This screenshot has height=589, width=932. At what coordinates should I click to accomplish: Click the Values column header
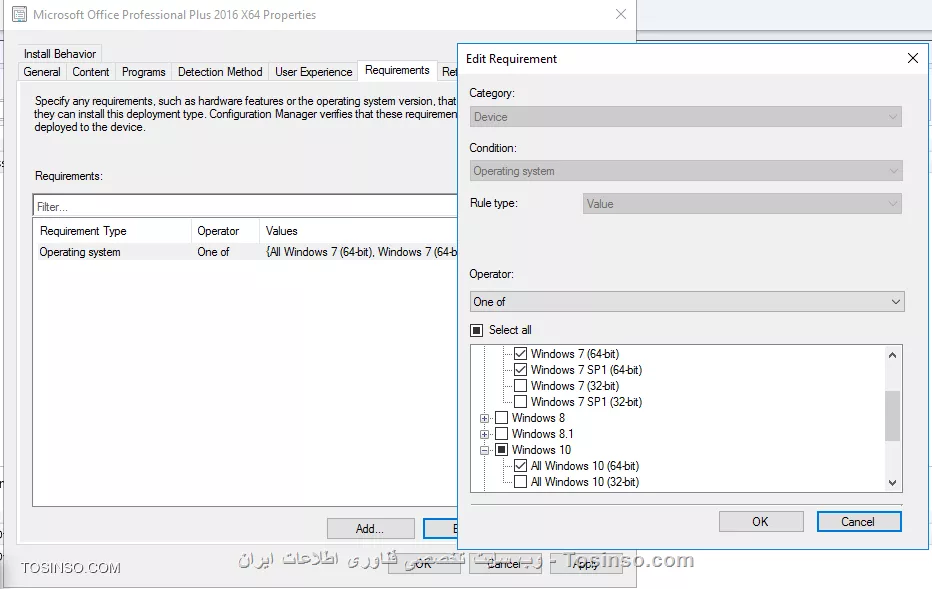click(x=358, y=231)
